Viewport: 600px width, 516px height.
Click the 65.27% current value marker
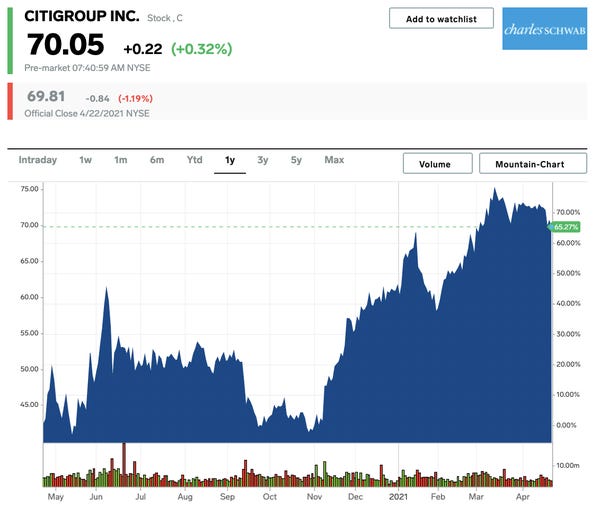point(566,227)
